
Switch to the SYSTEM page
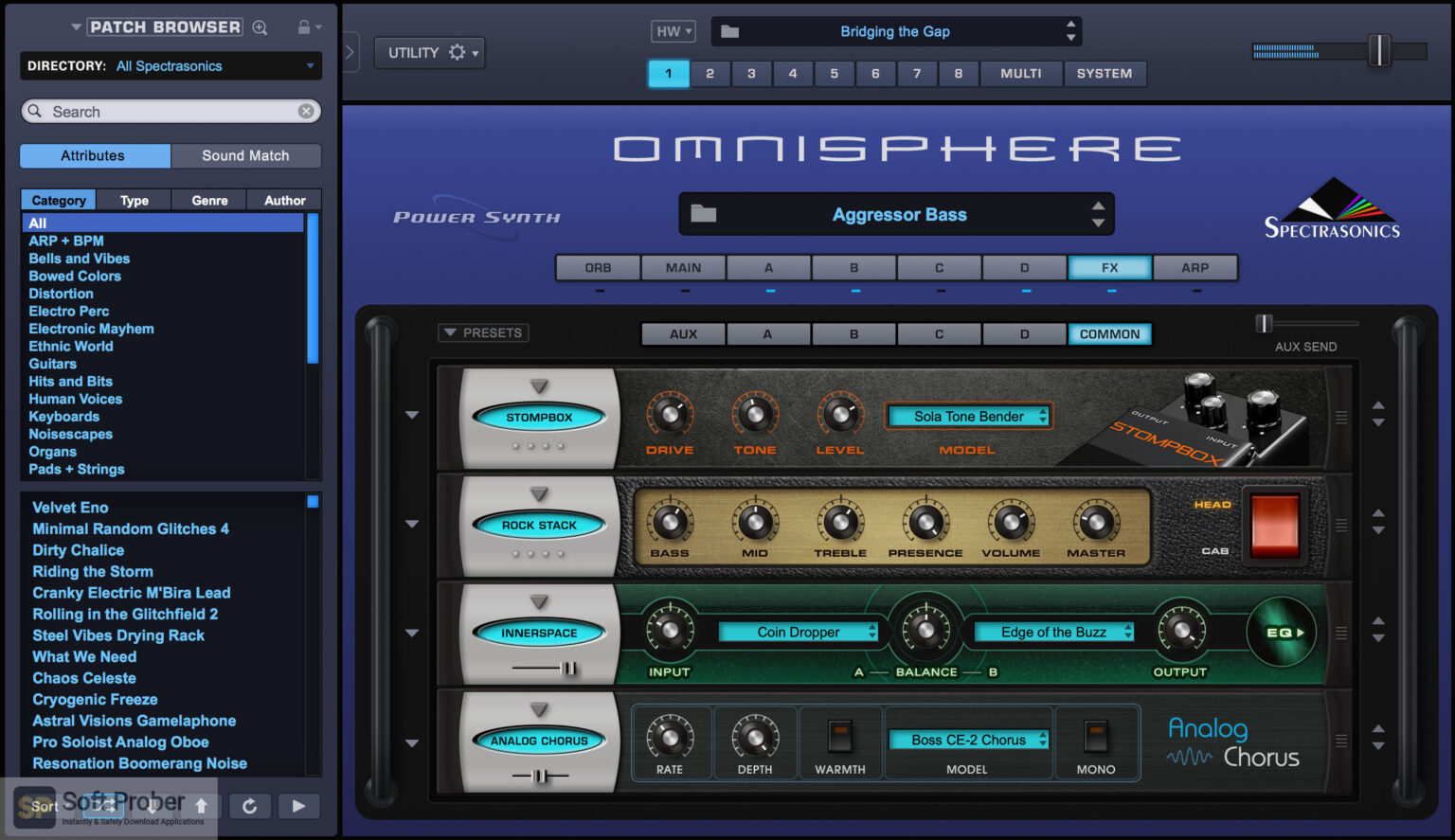tap(1105, 73)
